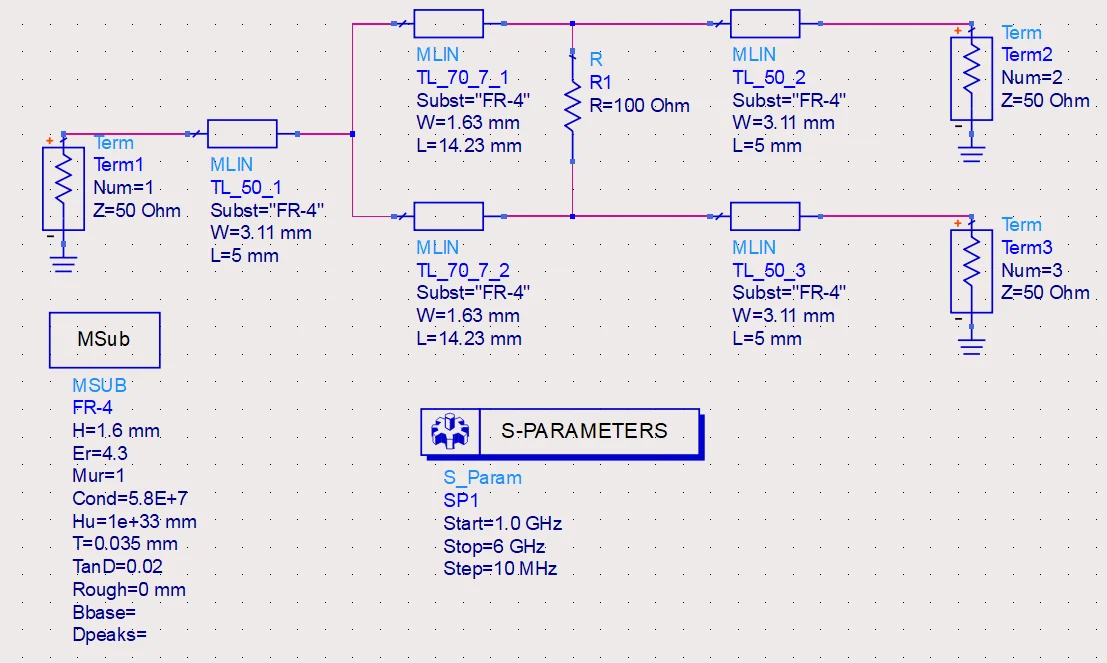Select the R1 resistor symbol
1107x663 pixels.
[x=573, y=106]
